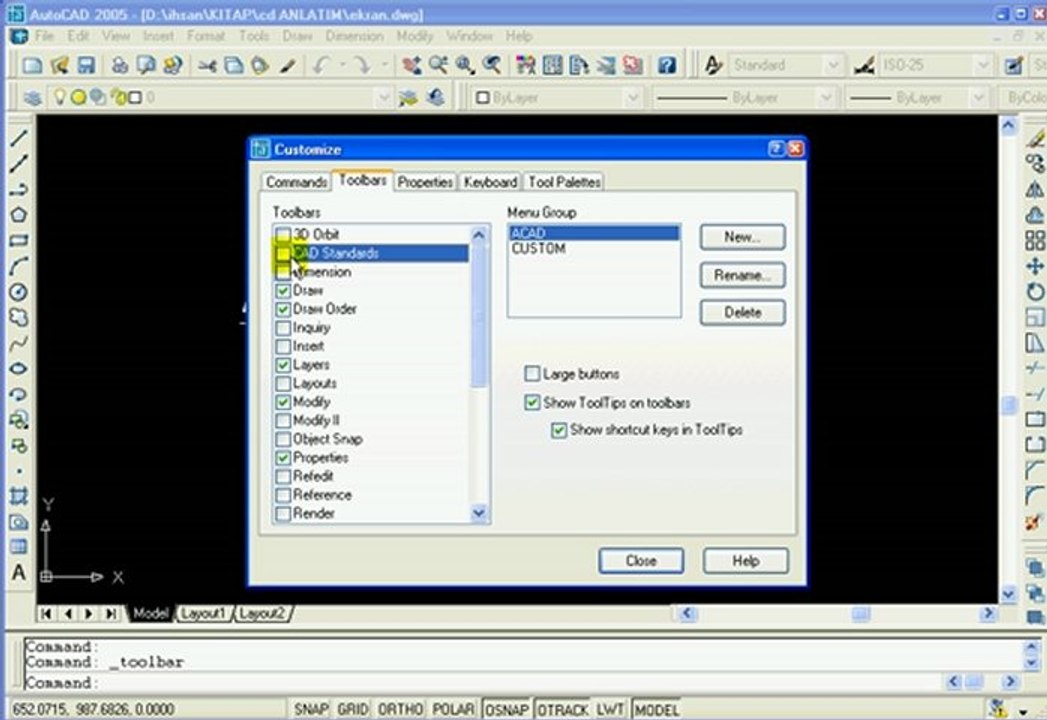
Task: Enable the 3D Orbit toolbar checkbox
Action: (x=283, y=234)
